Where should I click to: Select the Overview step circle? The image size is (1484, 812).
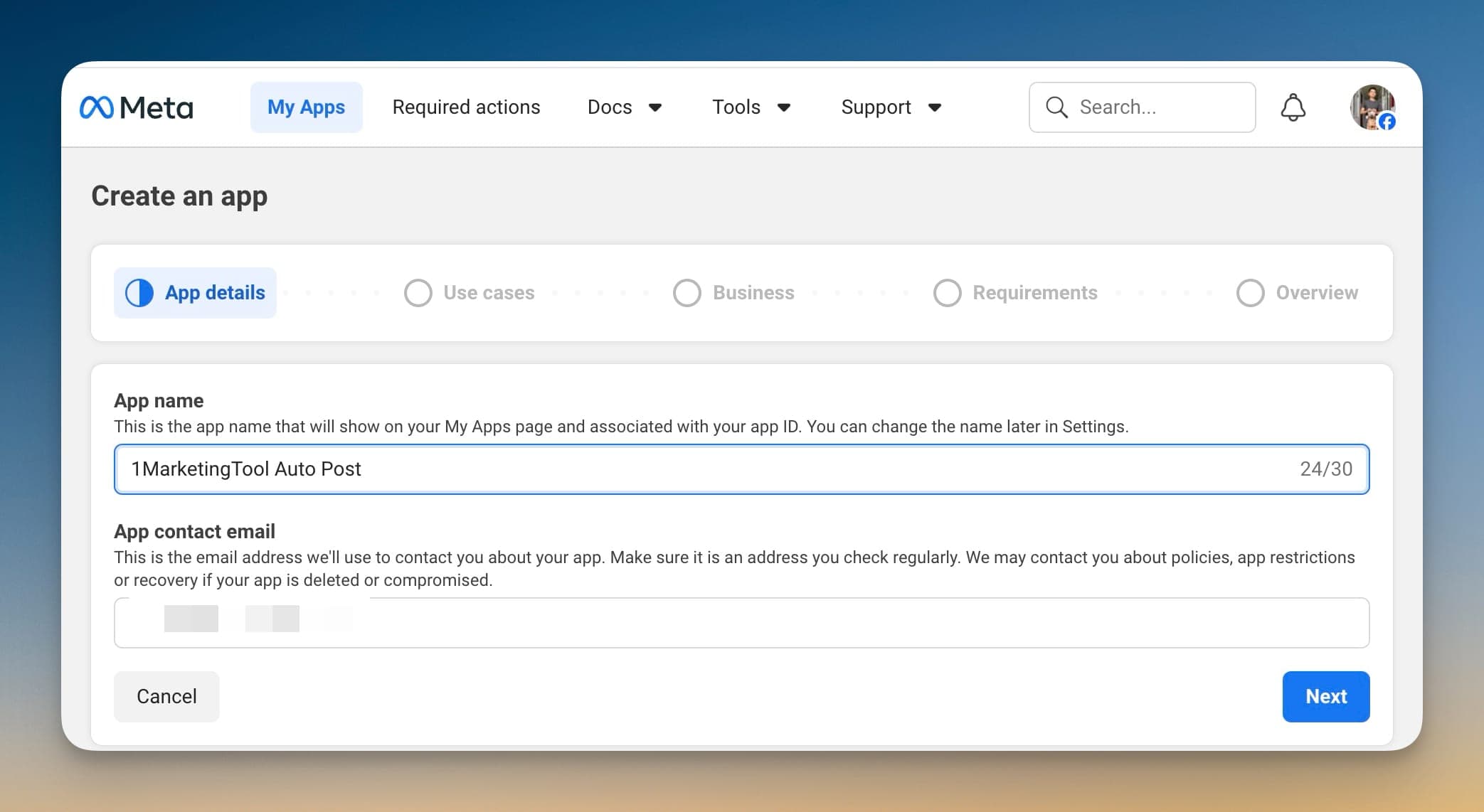coord(1251,293)
